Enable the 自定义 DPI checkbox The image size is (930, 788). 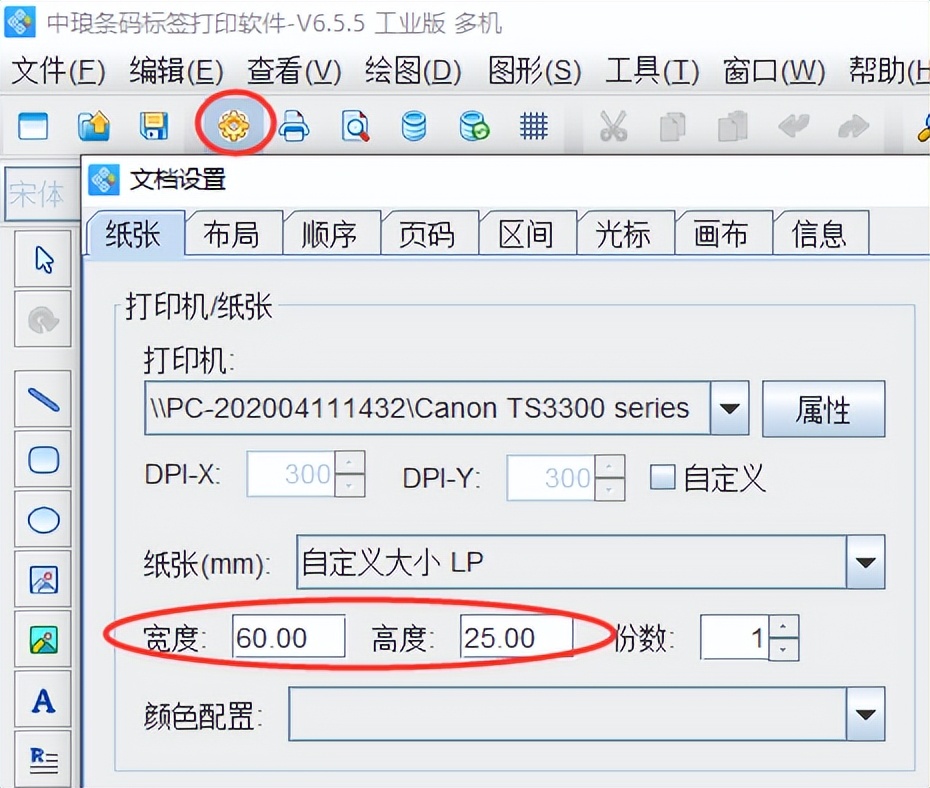(x=662, y=479)
